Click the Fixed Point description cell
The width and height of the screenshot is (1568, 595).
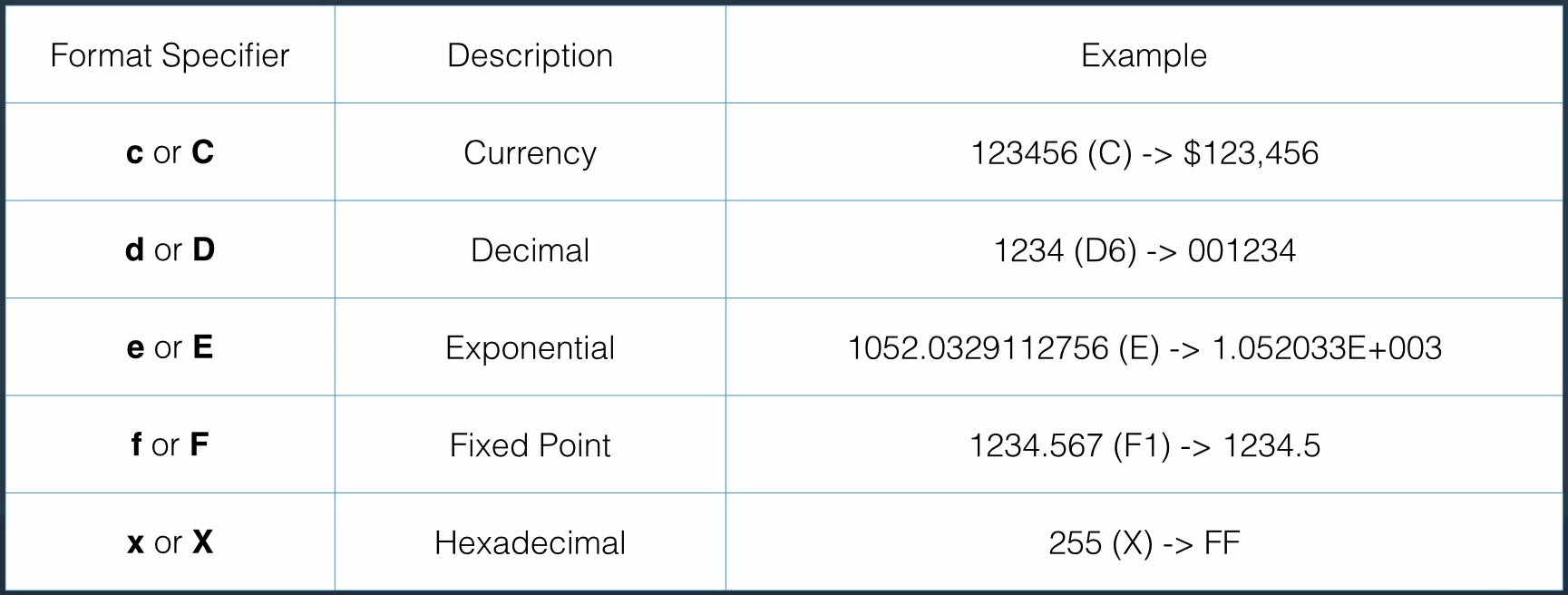530,445
